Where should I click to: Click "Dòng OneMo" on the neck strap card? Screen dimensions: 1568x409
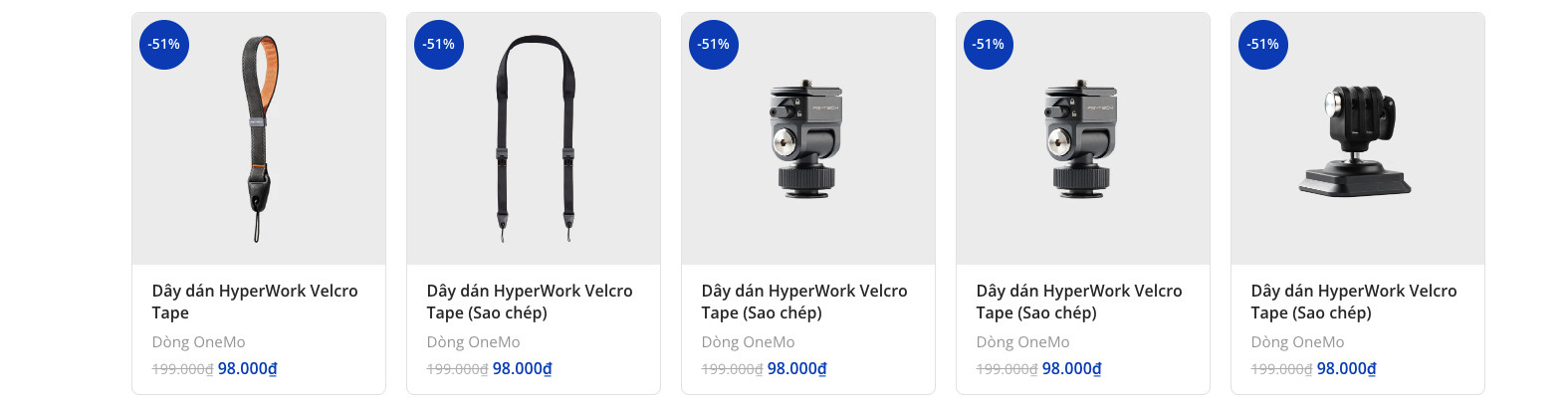point(474,342)
